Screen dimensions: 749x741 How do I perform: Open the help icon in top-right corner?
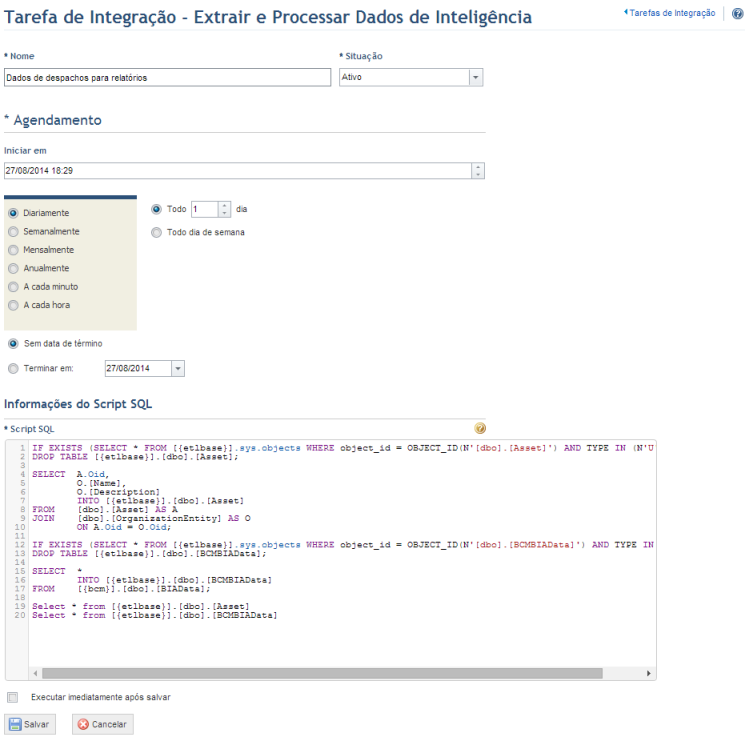[737, 13]
